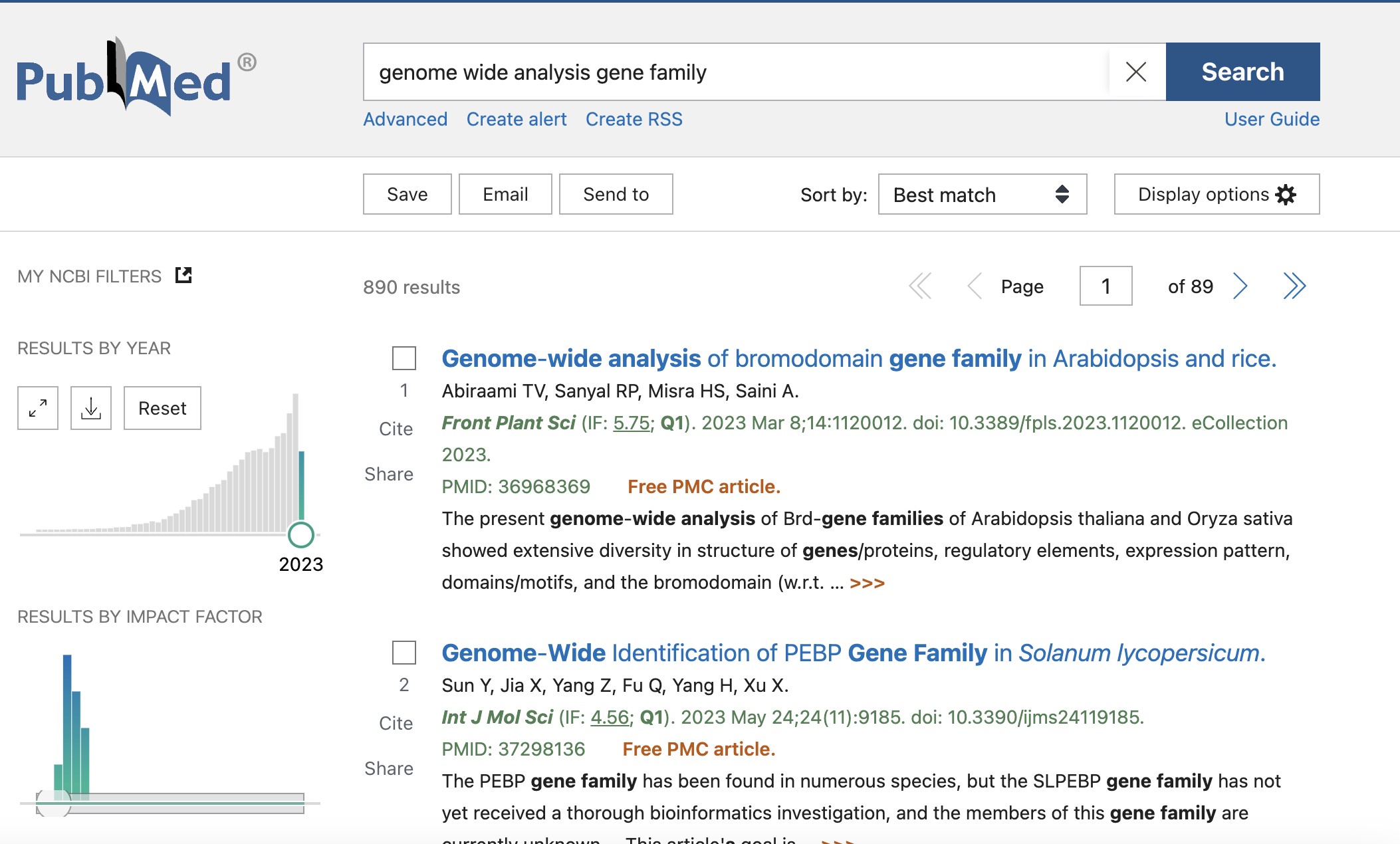Clear the search box with the X icon

pos(1136,72)
